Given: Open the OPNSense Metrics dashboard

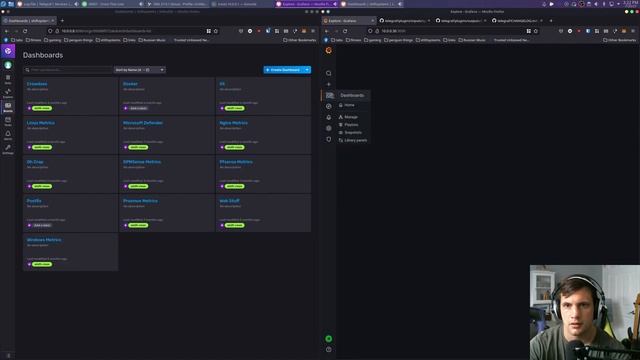Looking at the screenshot, I should tap(142, 162).
